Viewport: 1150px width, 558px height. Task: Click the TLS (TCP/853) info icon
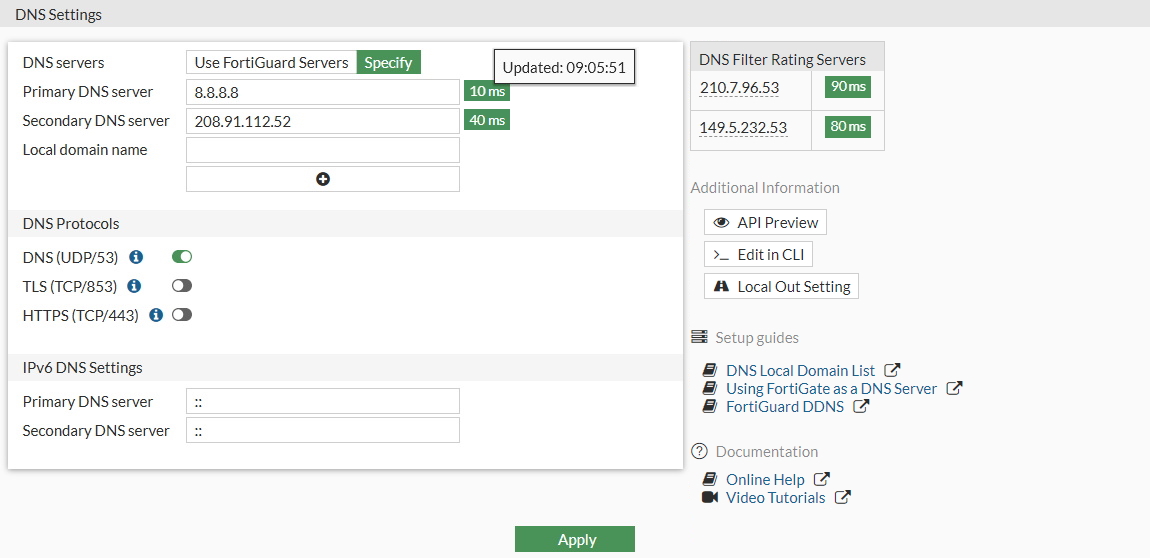tap(134, 286)
